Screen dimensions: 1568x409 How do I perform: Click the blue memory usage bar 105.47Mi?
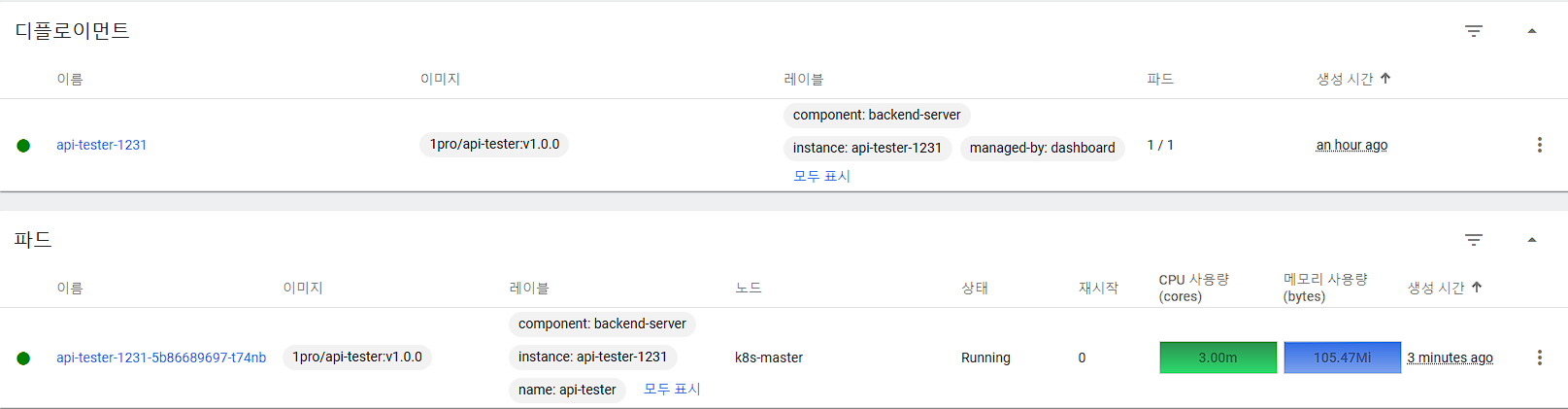pos(1342,358)
